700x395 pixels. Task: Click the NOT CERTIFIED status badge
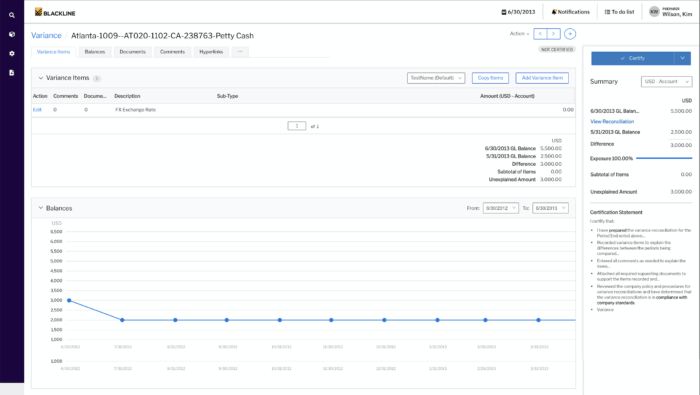[x=557, y=50]
